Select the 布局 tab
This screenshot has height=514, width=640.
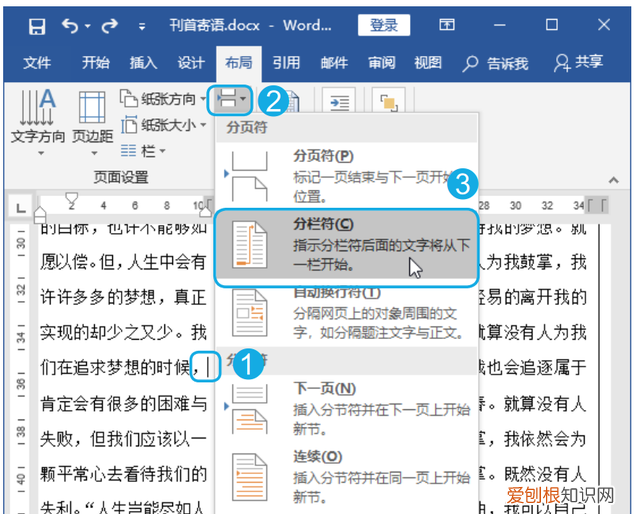tap(238, 63)
